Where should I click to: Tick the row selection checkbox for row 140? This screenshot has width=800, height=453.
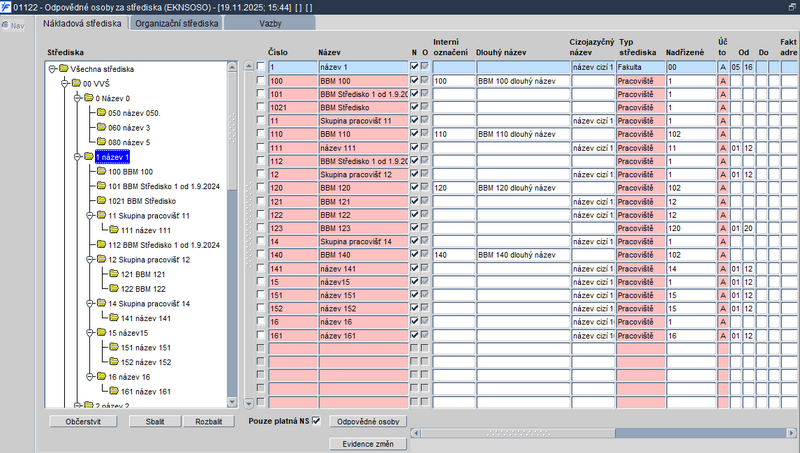click(261, 254)
